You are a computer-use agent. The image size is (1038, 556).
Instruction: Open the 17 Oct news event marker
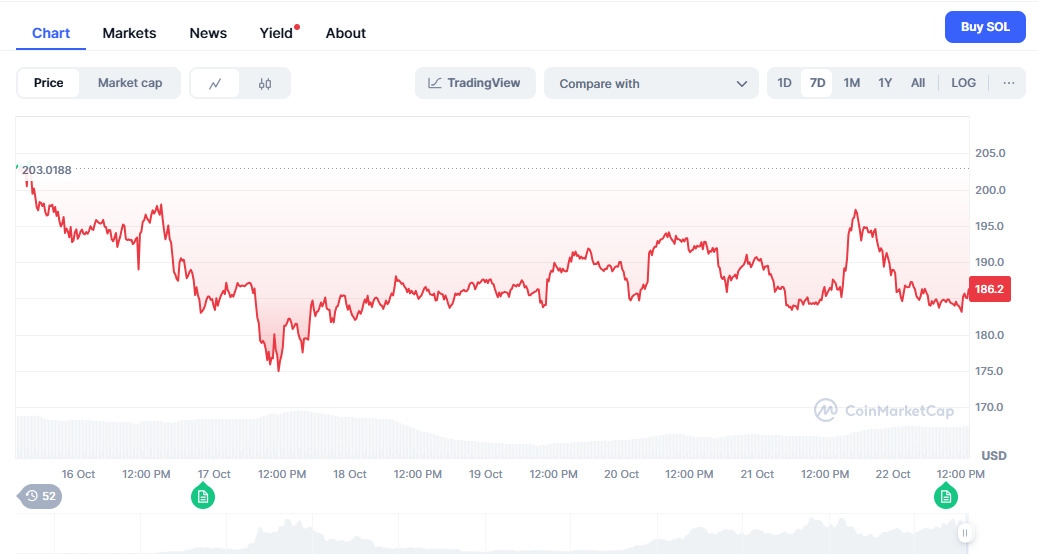[x=203, y=496]
